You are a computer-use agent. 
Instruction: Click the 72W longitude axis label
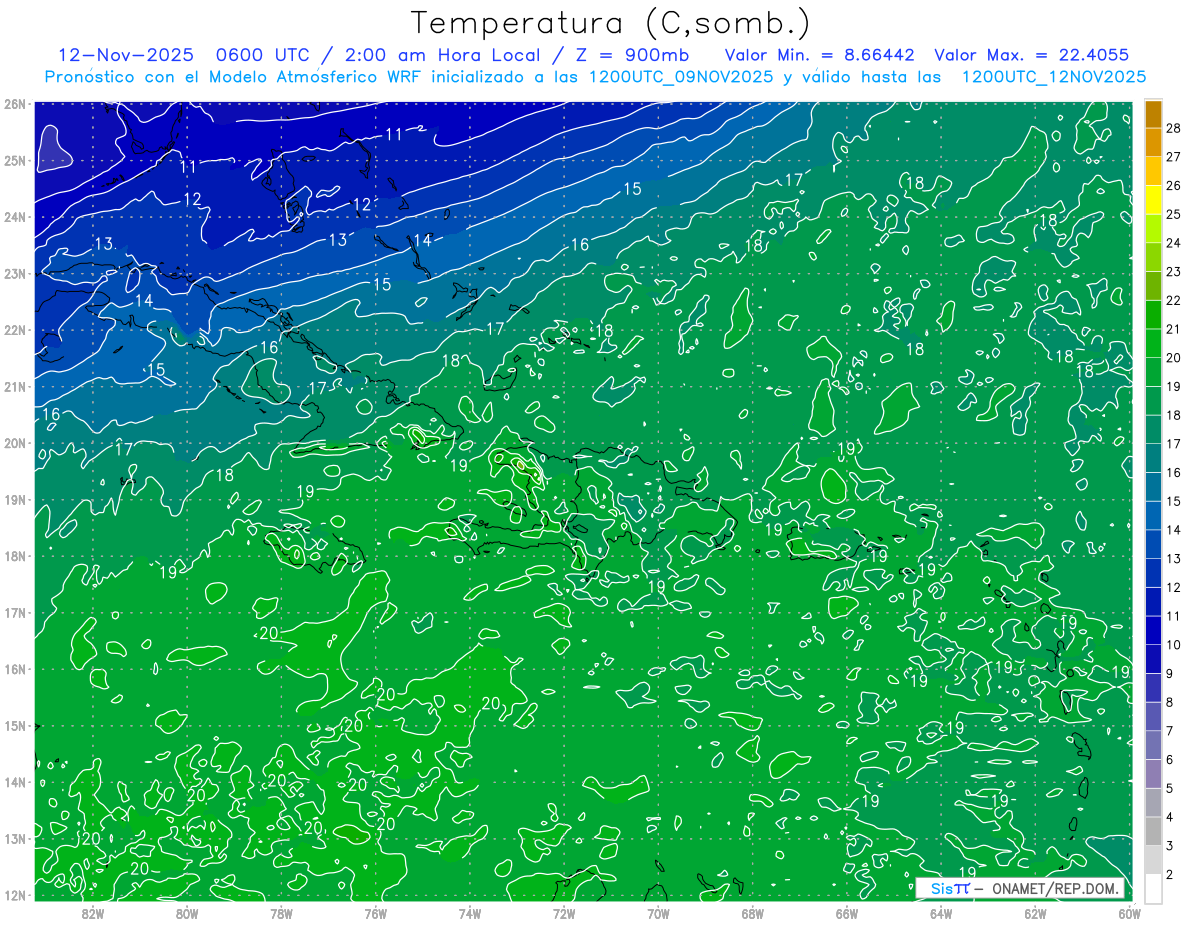pos(564,913)
